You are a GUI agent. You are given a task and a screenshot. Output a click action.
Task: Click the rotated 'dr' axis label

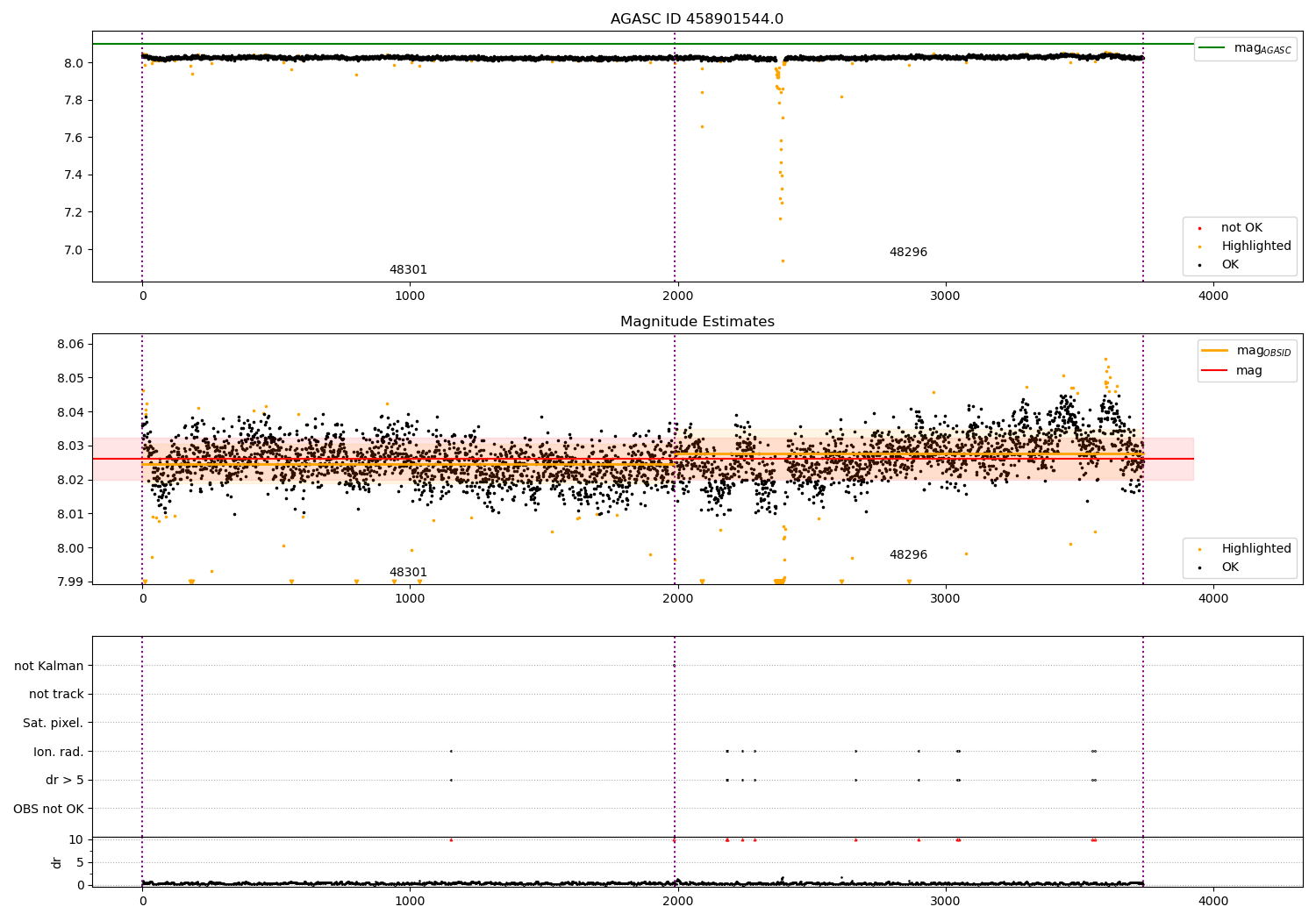coord(57,862)
